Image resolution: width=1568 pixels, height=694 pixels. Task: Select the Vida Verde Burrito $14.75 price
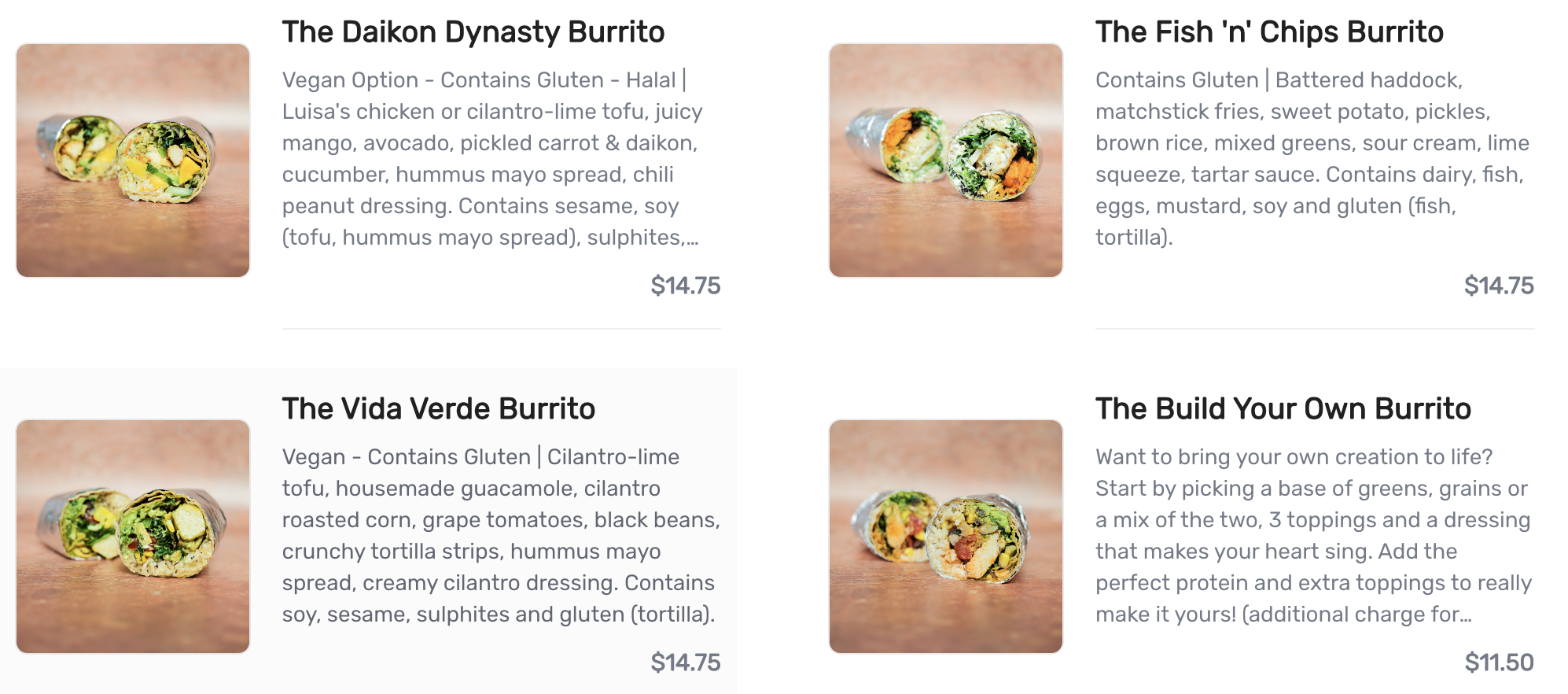coord(685,663)
